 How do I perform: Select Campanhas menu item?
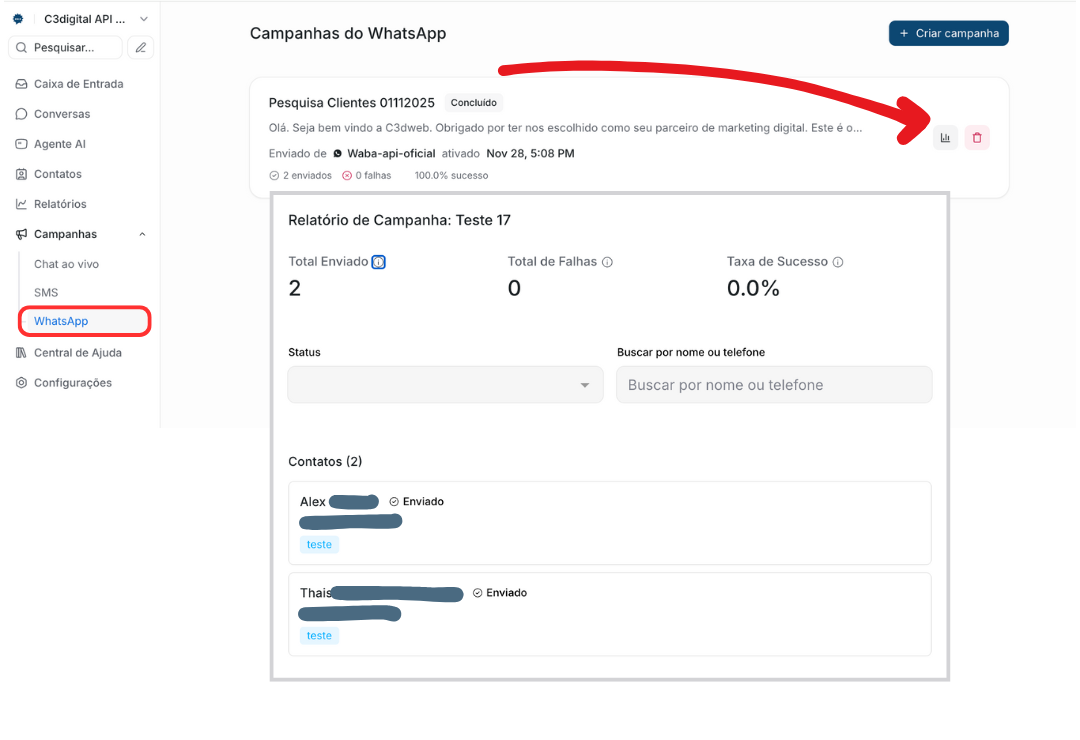pos(65,234)
